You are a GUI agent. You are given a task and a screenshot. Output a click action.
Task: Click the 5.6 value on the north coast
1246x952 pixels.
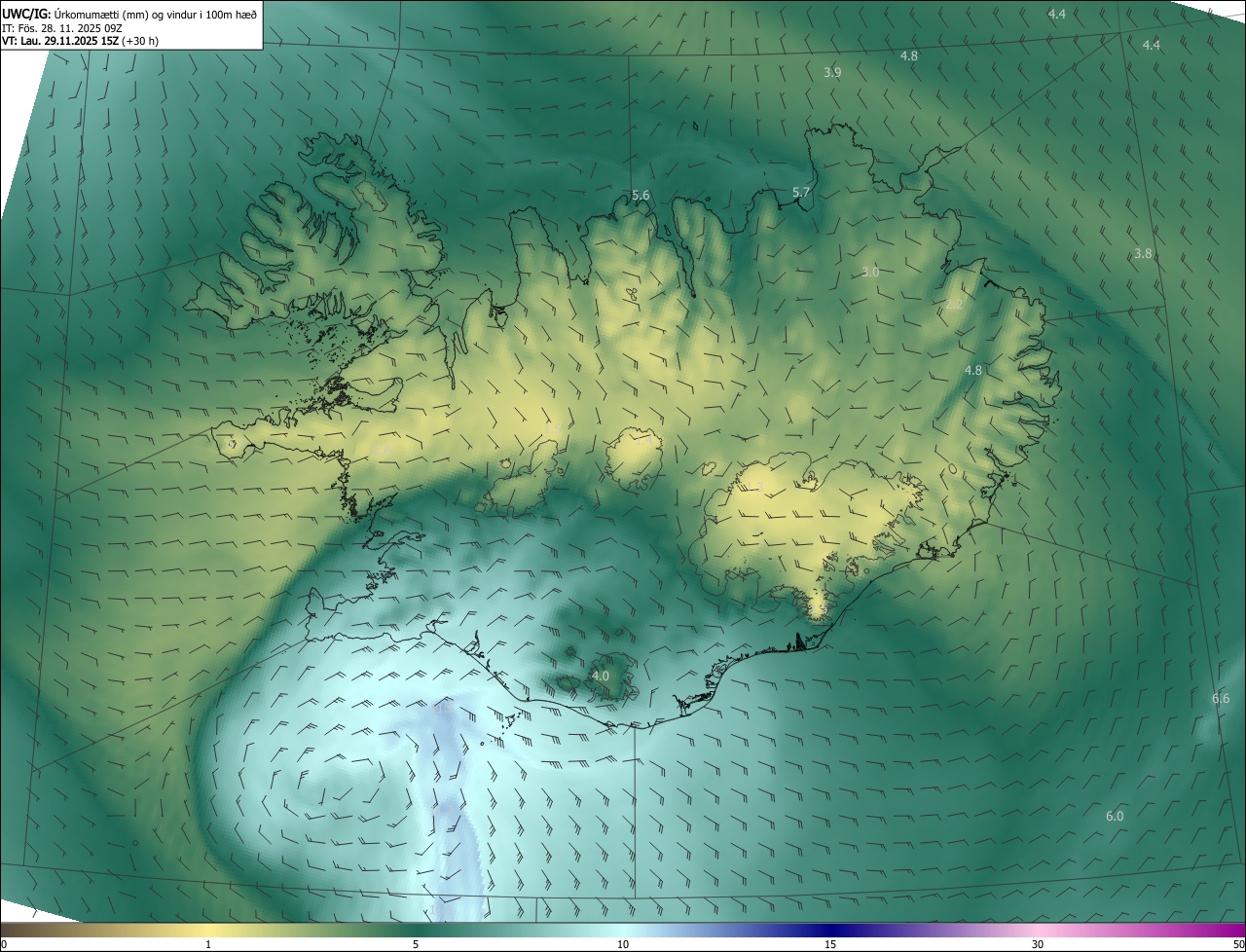click(641, 196)
